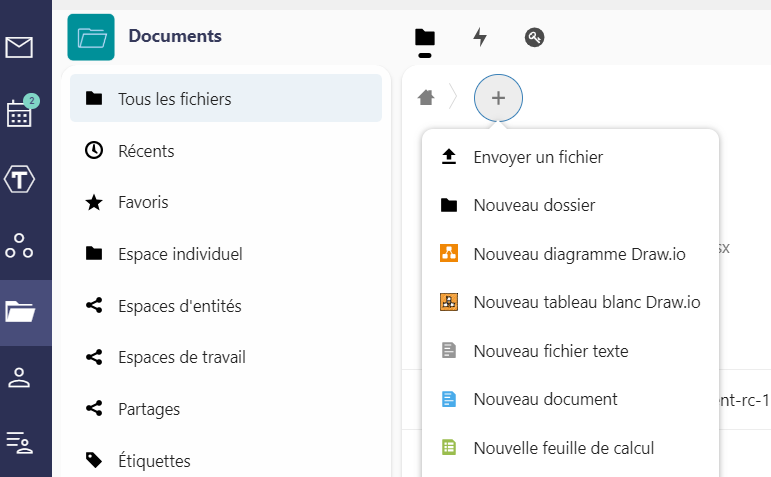
Task: Click the teal Documents app logo
Action: click(91, 37)
